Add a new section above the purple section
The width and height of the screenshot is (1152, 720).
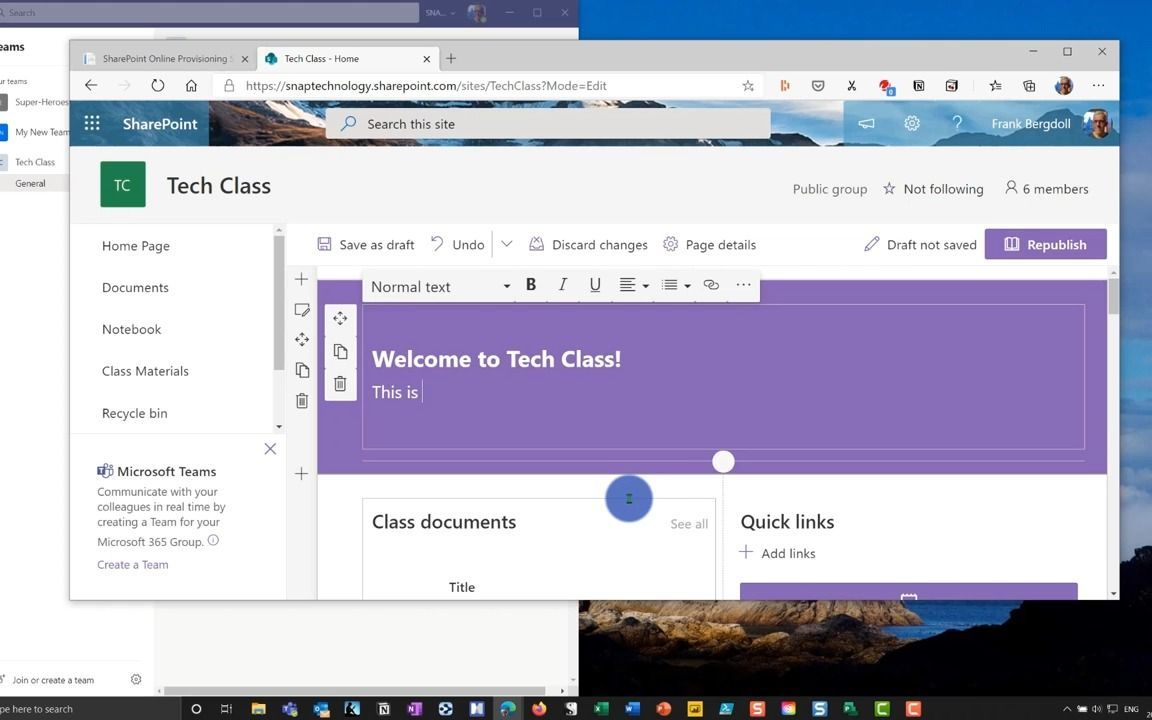(x=301, y=278)
